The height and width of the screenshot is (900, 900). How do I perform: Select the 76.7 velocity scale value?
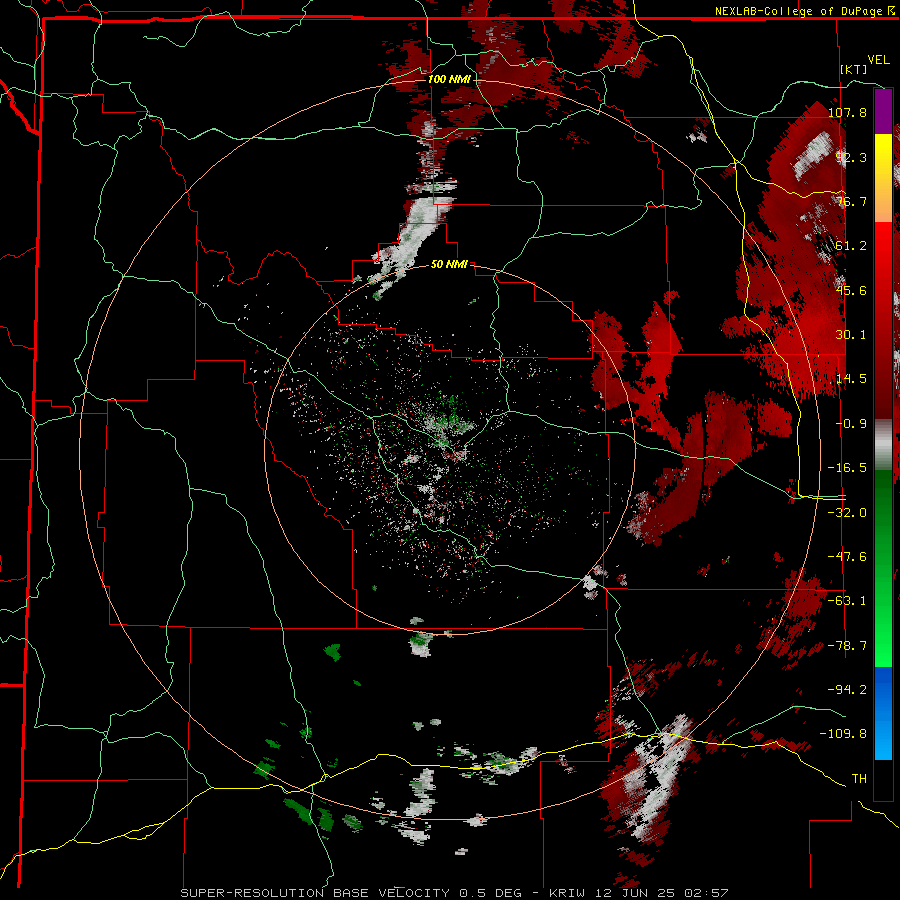pos(851,201)
